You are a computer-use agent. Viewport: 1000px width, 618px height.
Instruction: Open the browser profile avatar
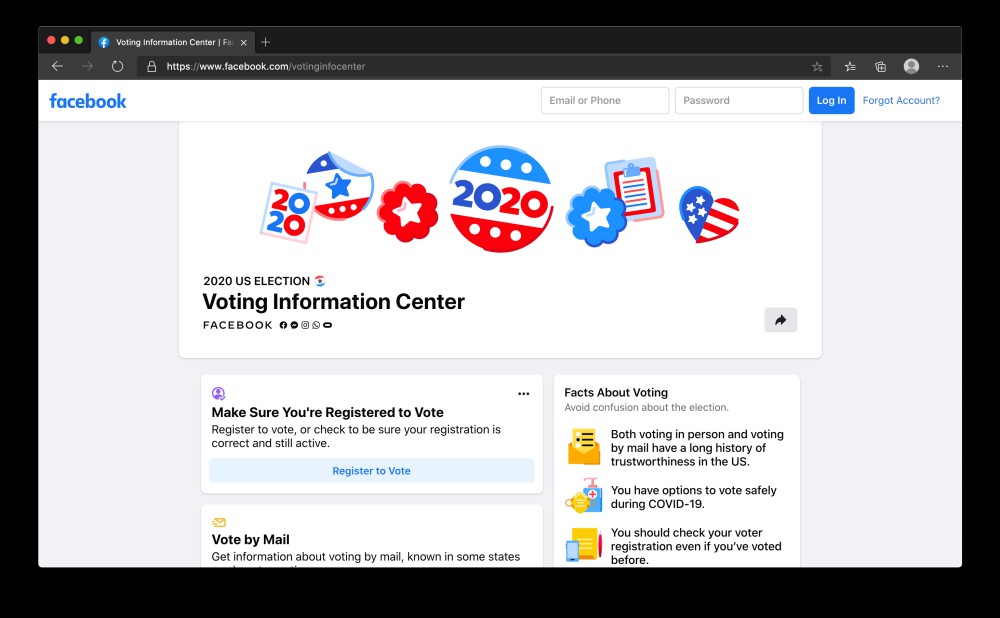coord(911,66)
